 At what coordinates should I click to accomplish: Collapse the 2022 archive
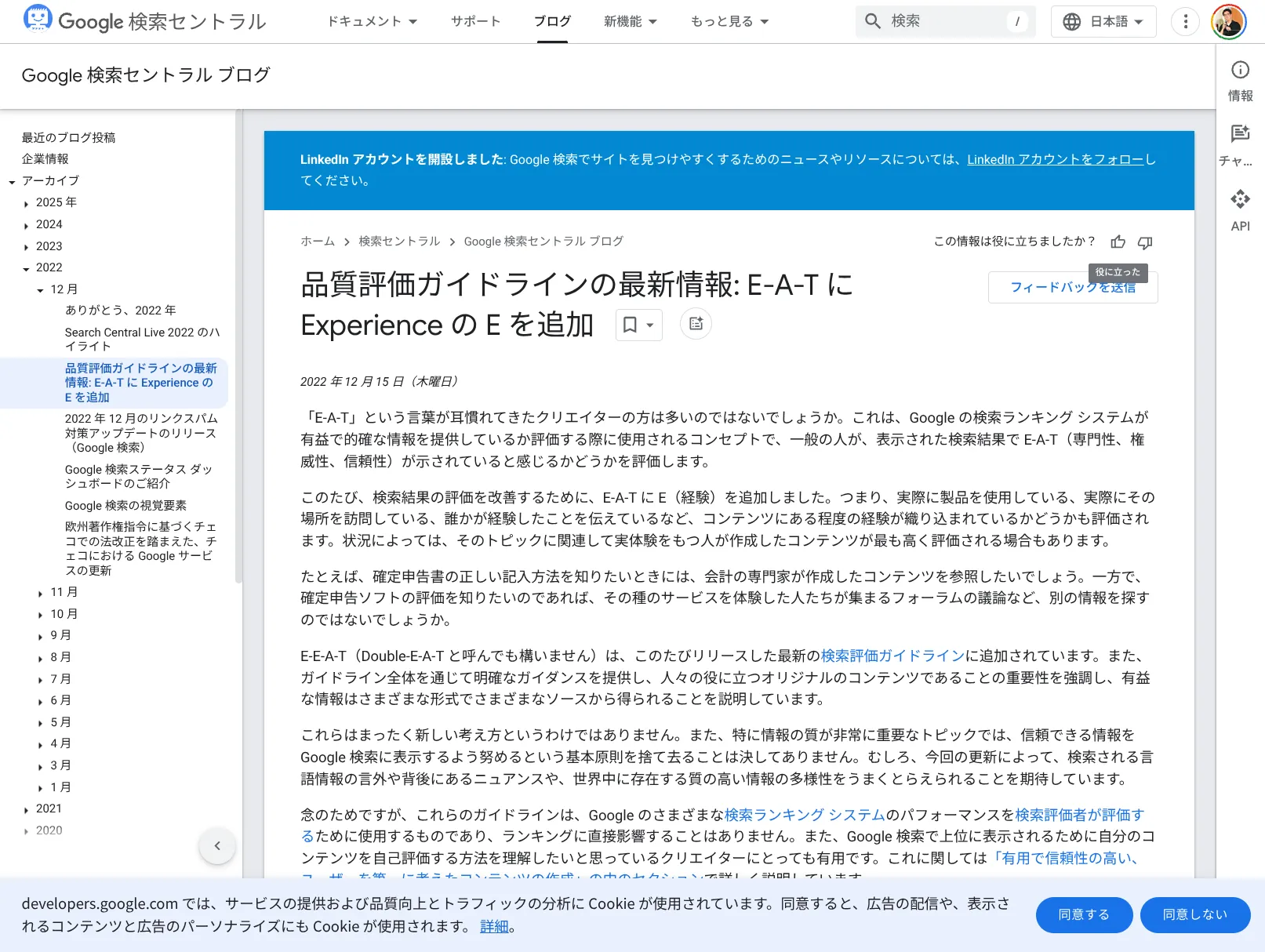click(x=27, y=268)
